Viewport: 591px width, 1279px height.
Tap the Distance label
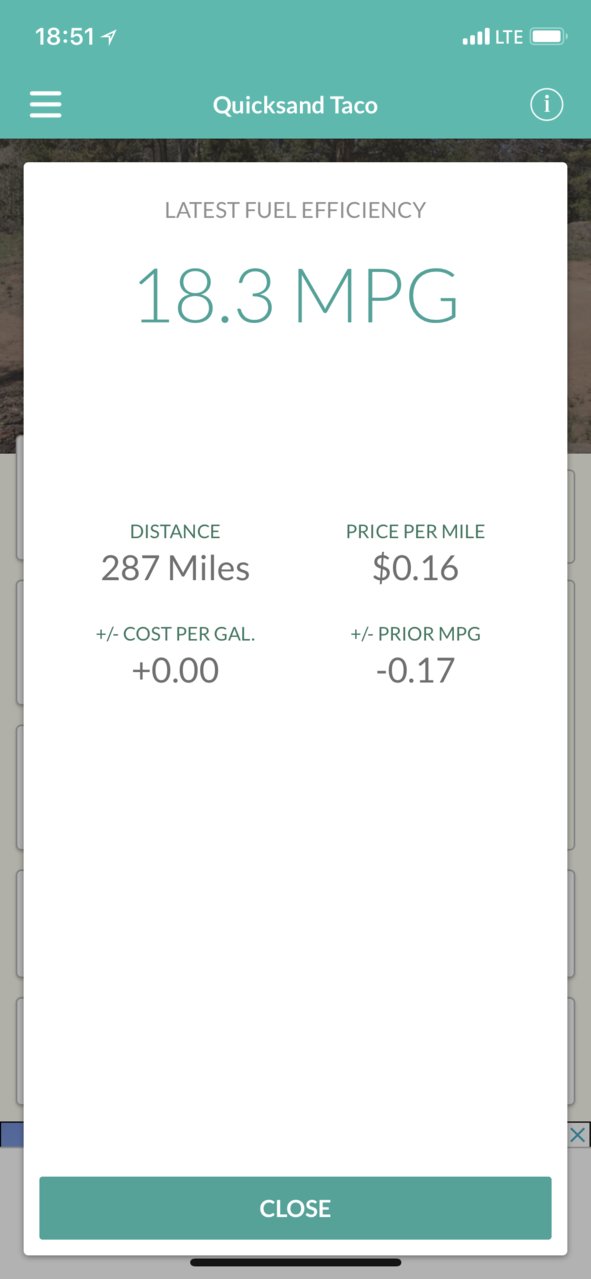pyautogui.click(x=175, y=532)
